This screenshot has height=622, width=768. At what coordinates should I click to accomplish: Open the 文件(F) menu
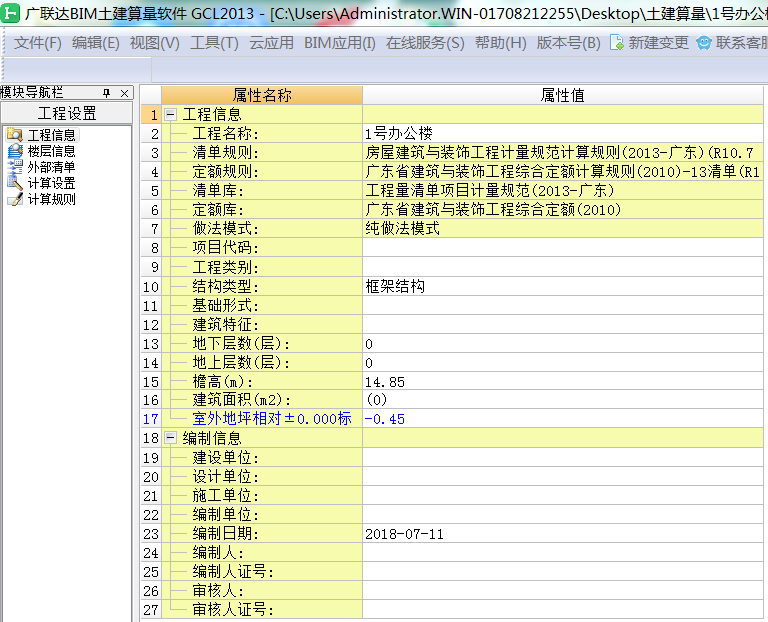pyautogui.click(x=38, y=43)
